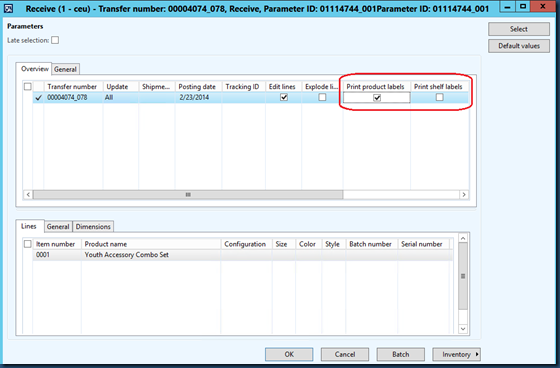Switch to the upper General tab
The height and width of the screenshot is (368, 560).
click(x=65, y=69)
